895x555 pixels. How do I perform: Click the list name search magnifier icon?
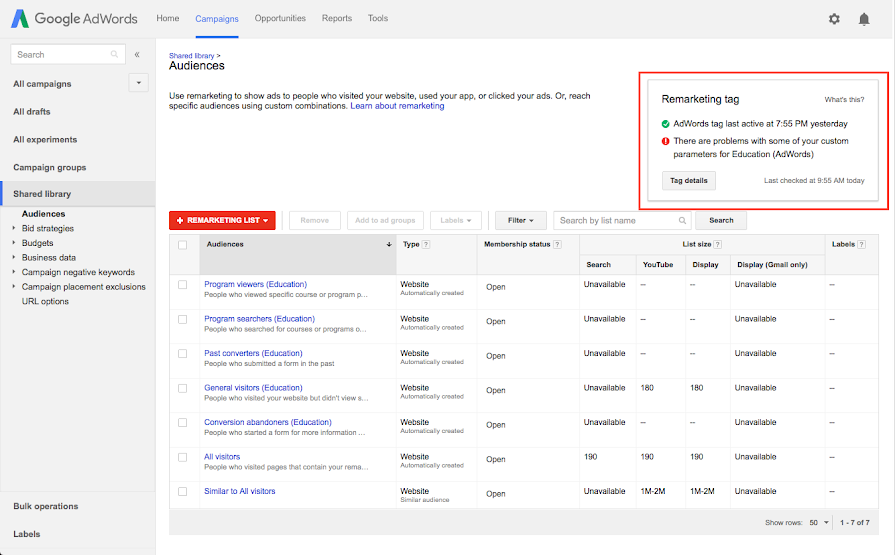pyautogui.click(x=682, y=220)
